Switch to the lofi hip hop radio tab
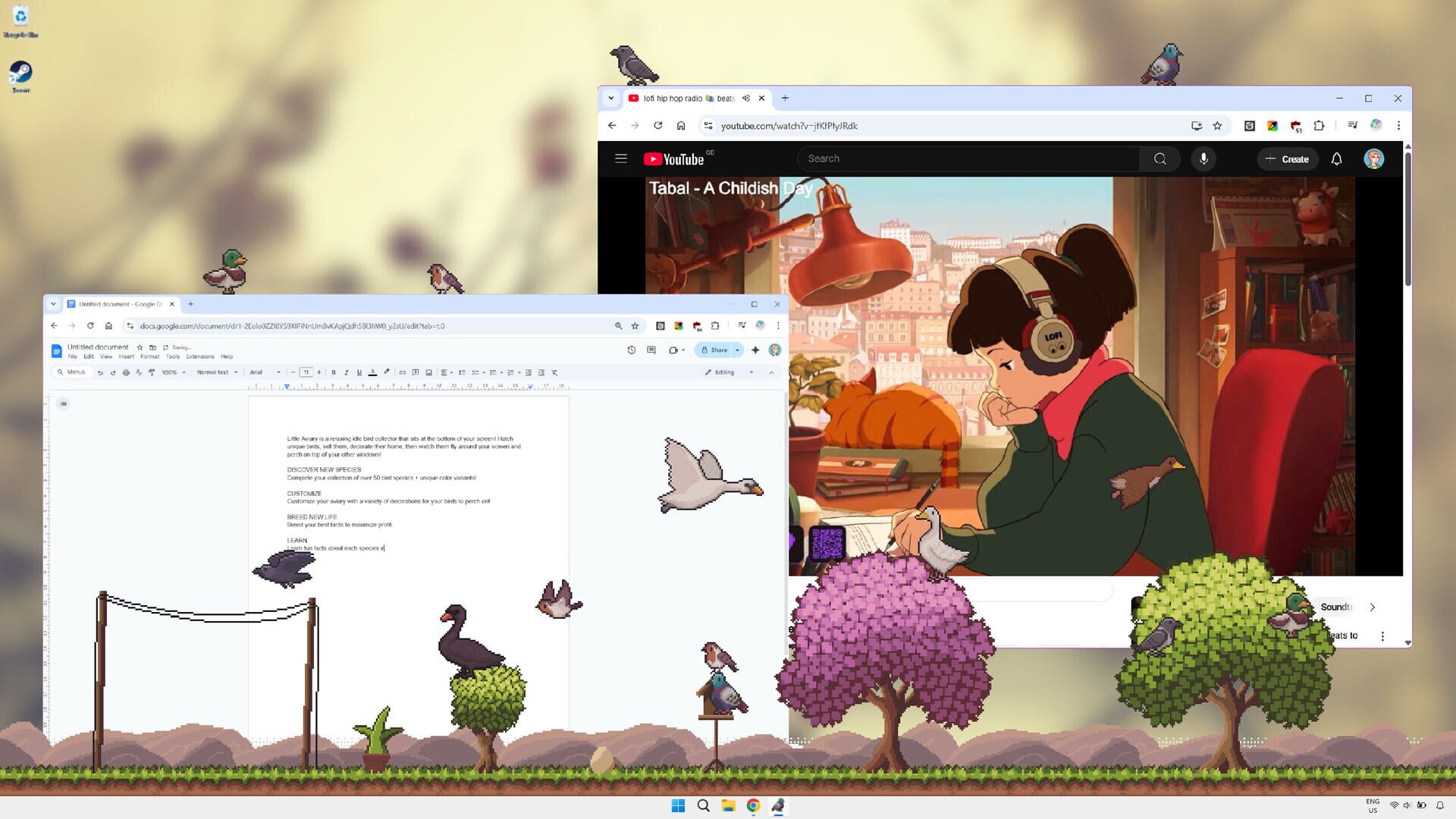 681,98
